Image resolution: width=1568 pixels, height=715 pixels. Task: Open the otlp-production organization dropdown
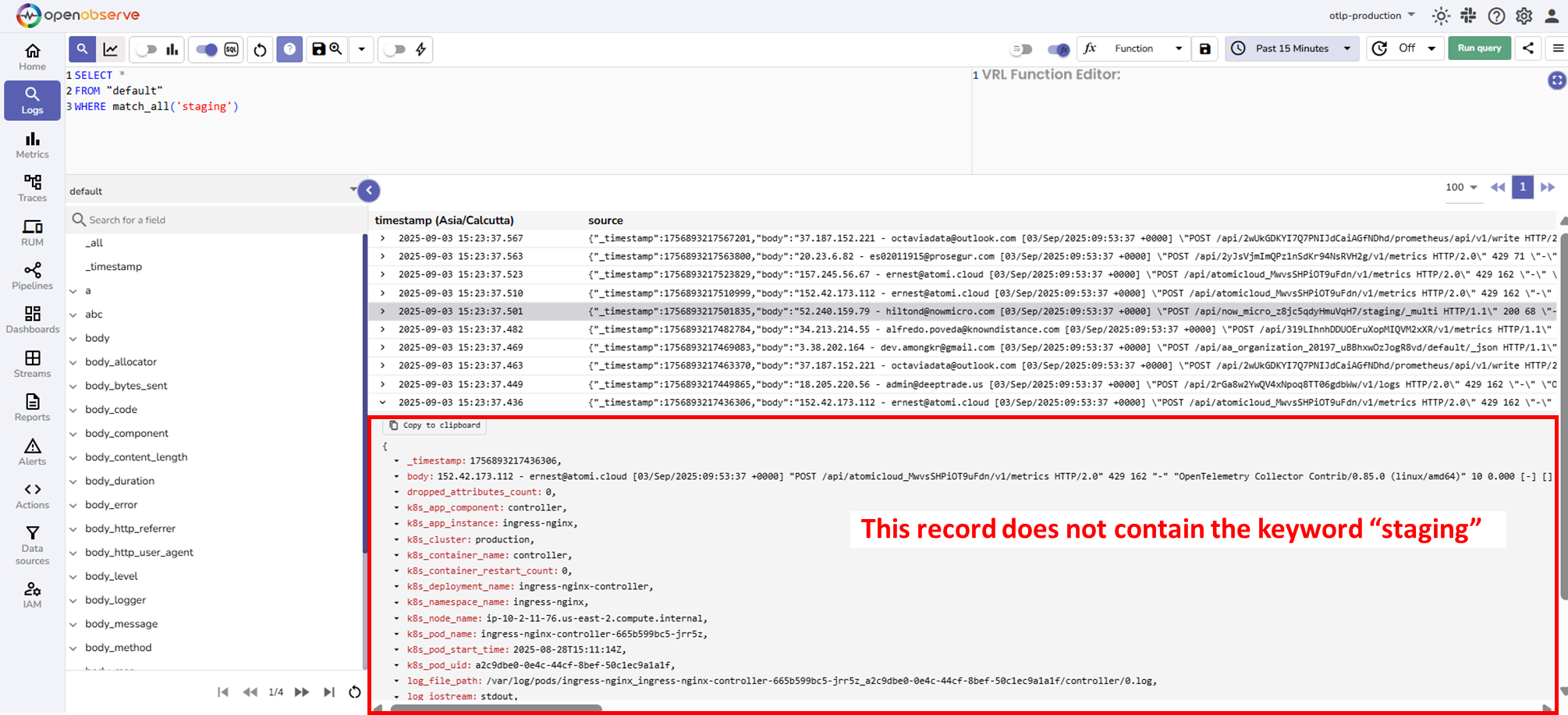click(1371, 16)
